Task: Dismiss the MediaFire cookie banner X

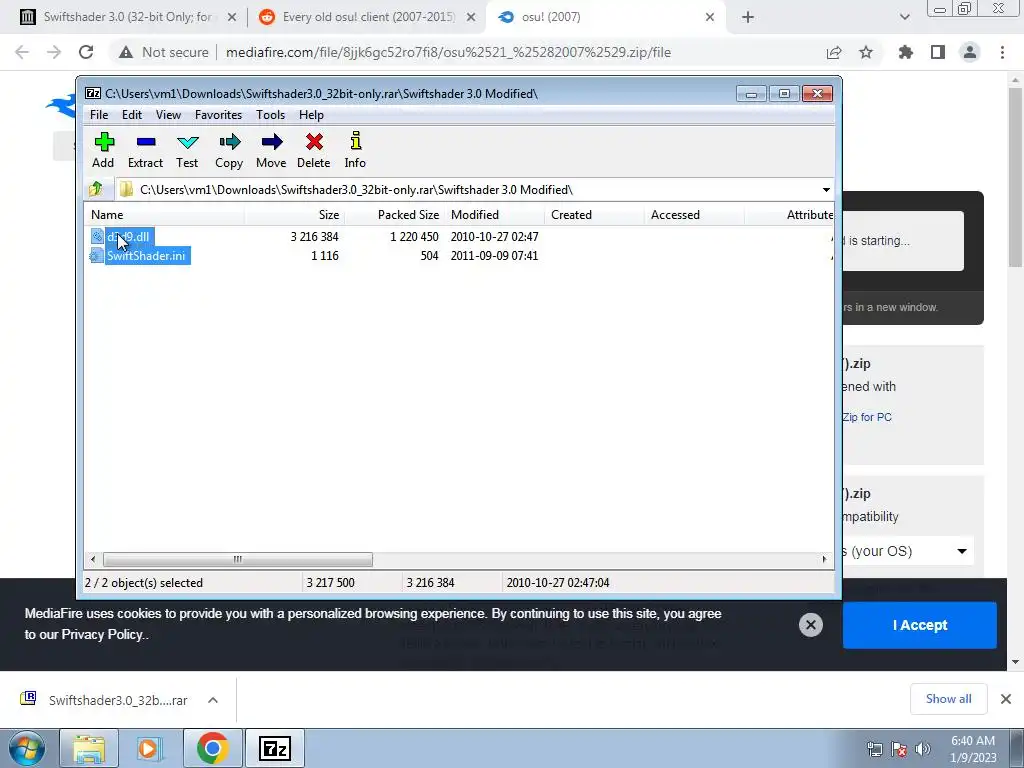Action: [810, 625]
